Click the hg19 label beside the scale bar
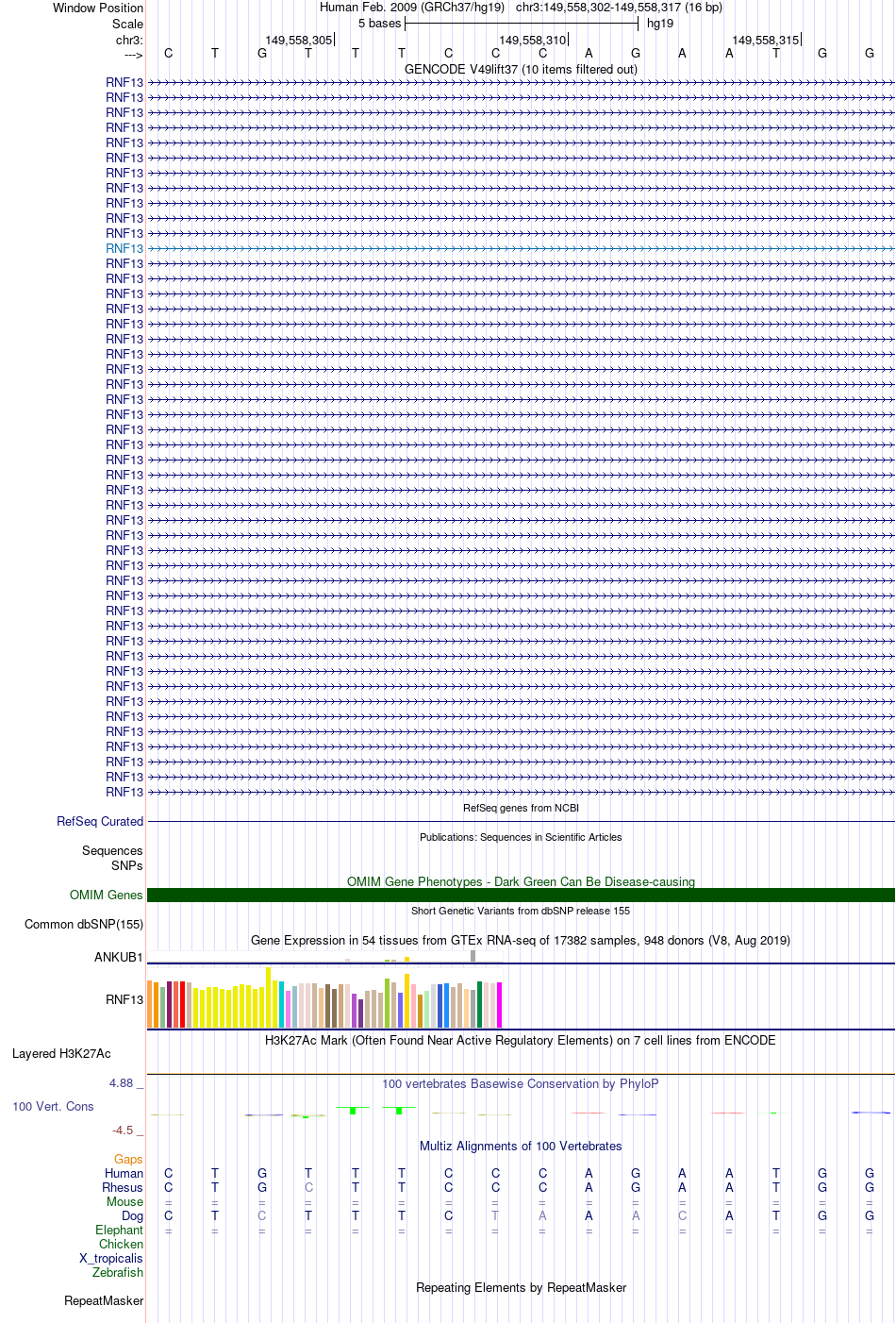896x1323 pixels. click(x=660, y=23)
